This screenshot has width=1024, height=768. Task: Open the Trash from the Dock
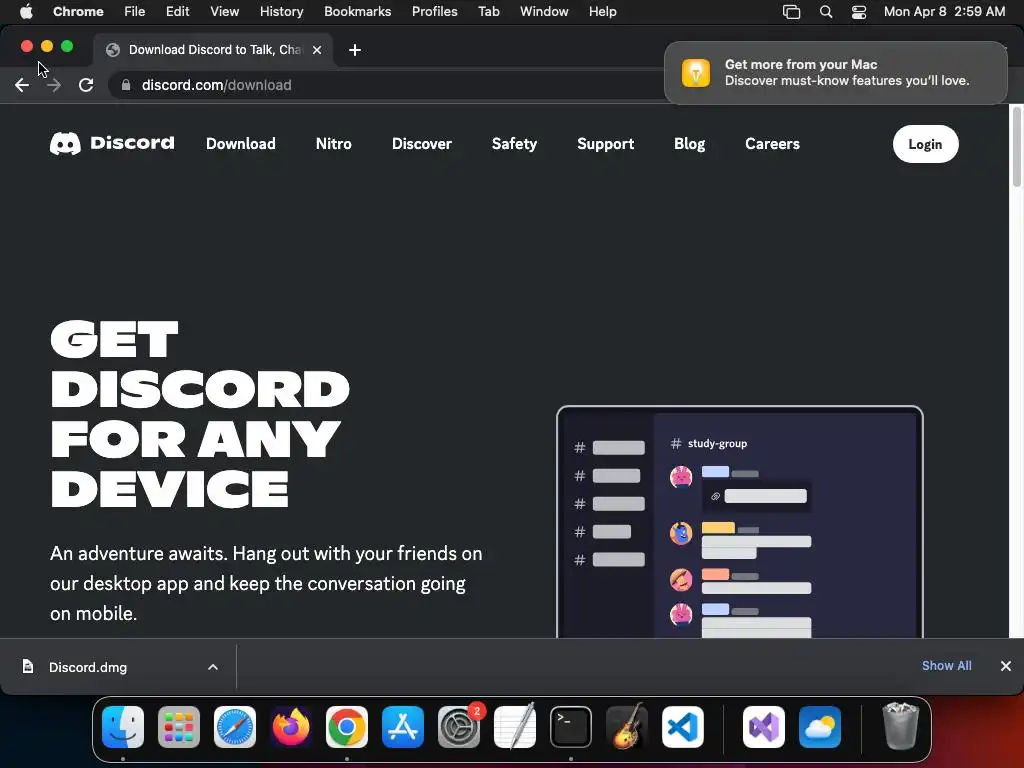pos(901,726)
